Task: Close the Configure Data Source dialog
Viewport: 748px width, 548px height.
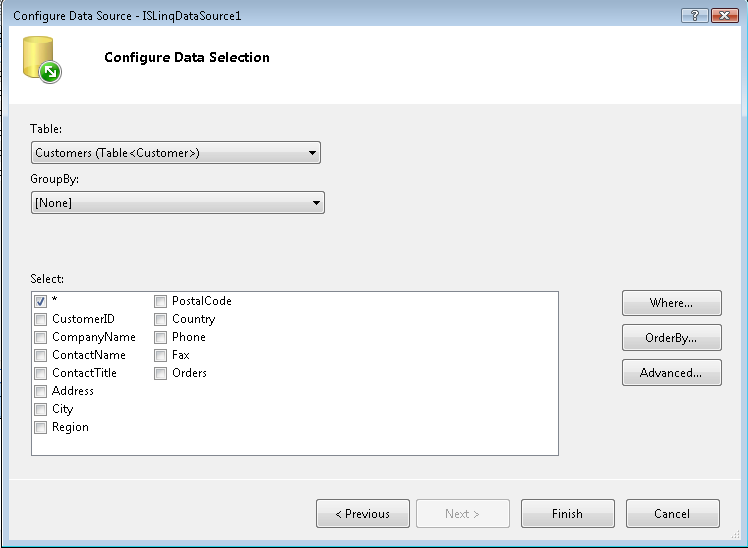Action: click(723, 16)
